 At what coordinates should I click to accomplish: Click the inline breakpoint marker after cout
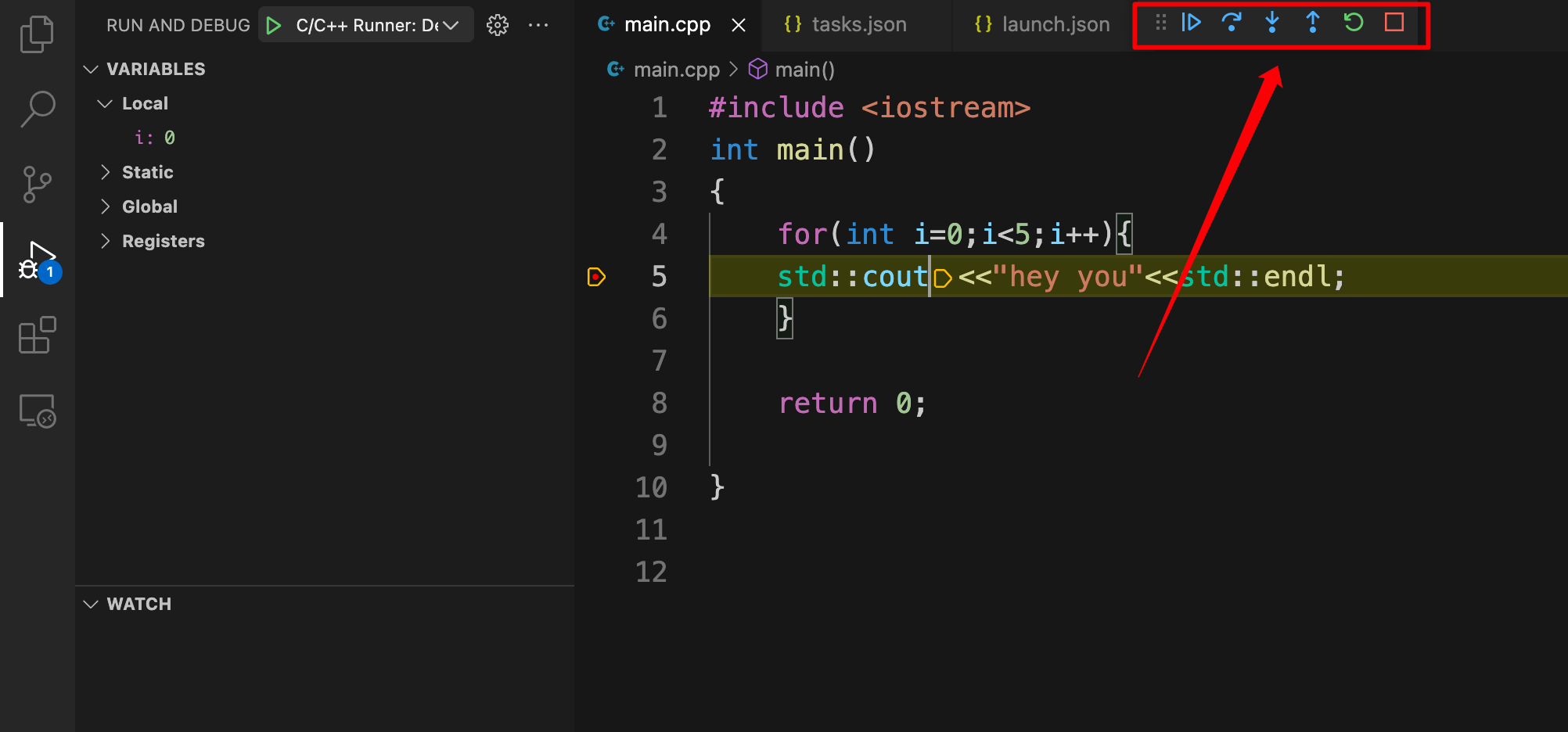coord(943,278)
